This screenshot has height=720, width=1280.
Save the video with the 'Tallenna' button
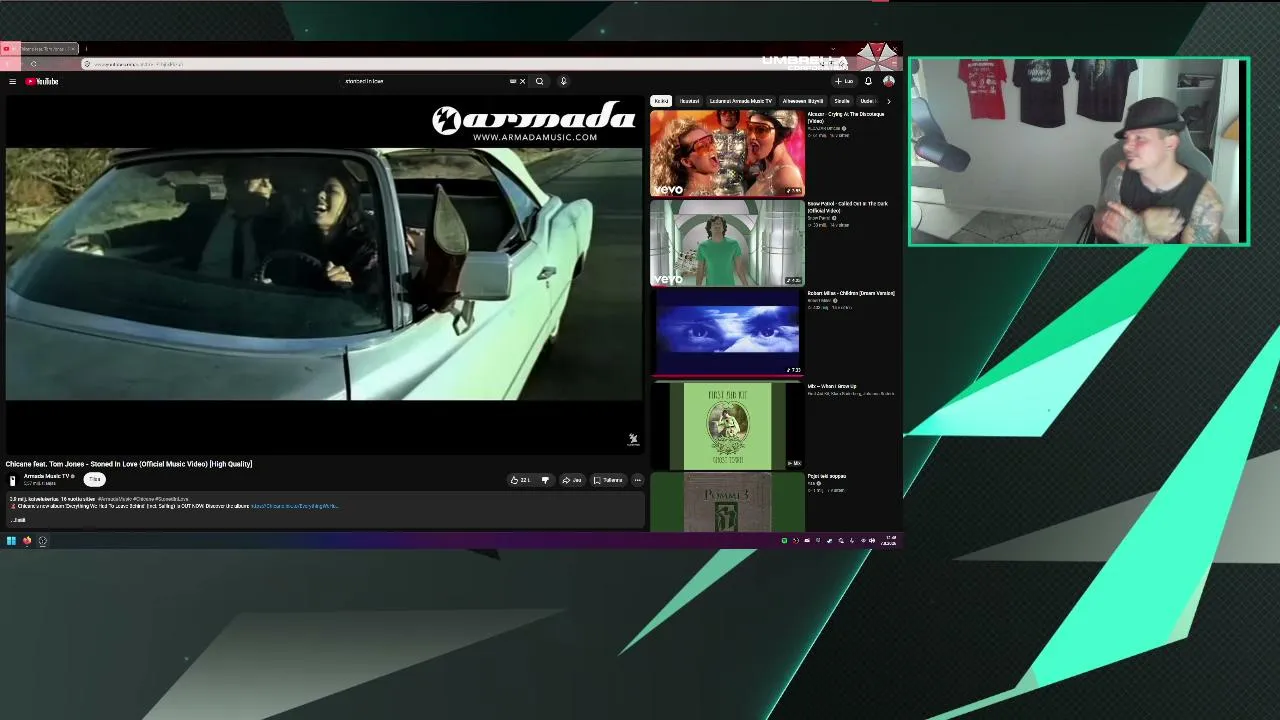(x=608, y=480)
